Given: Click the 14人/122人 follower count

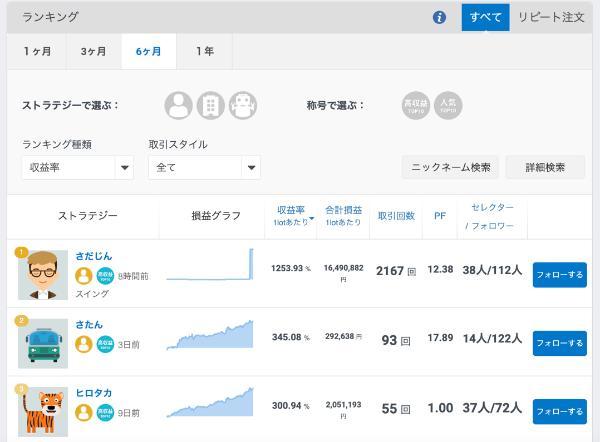Looking at the screenshot, I should pyautogui.click(x=492, y=338).
